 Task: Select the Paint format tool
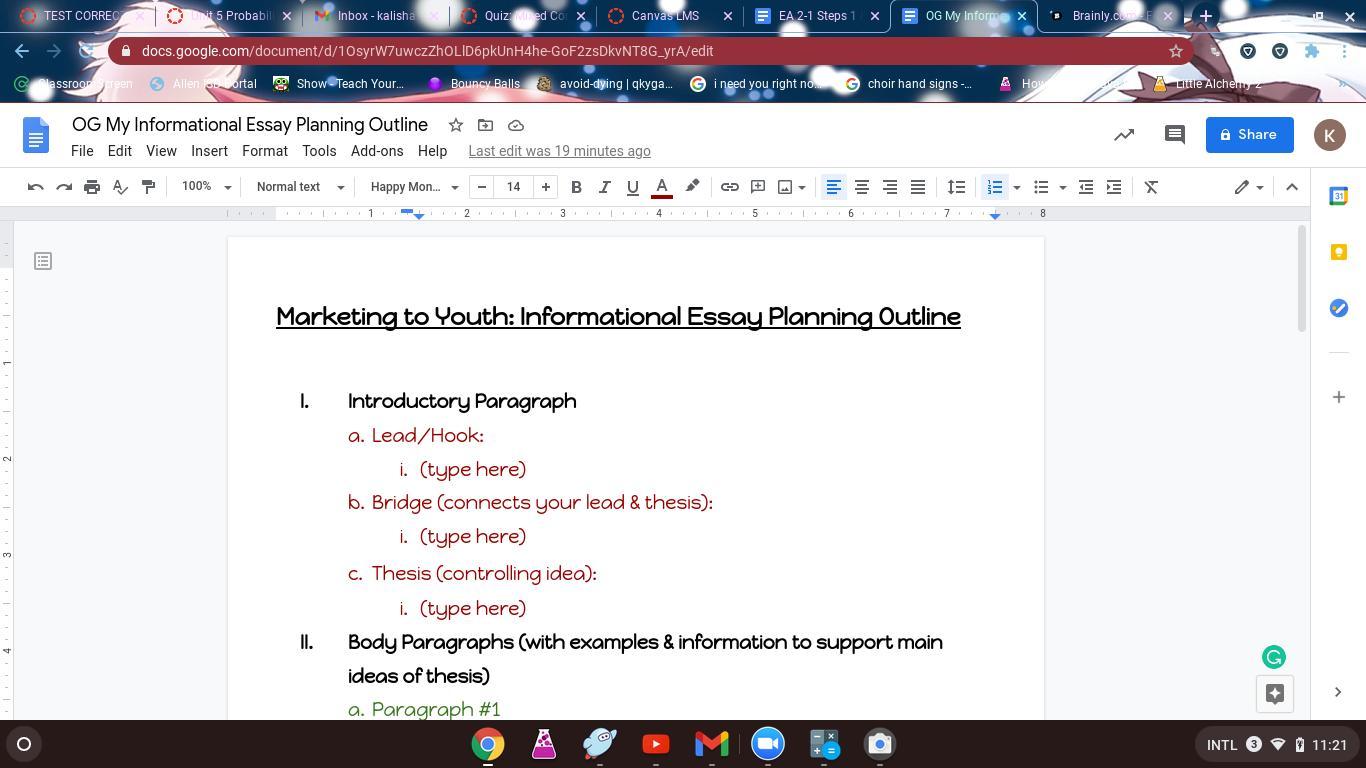coord(148,187)
